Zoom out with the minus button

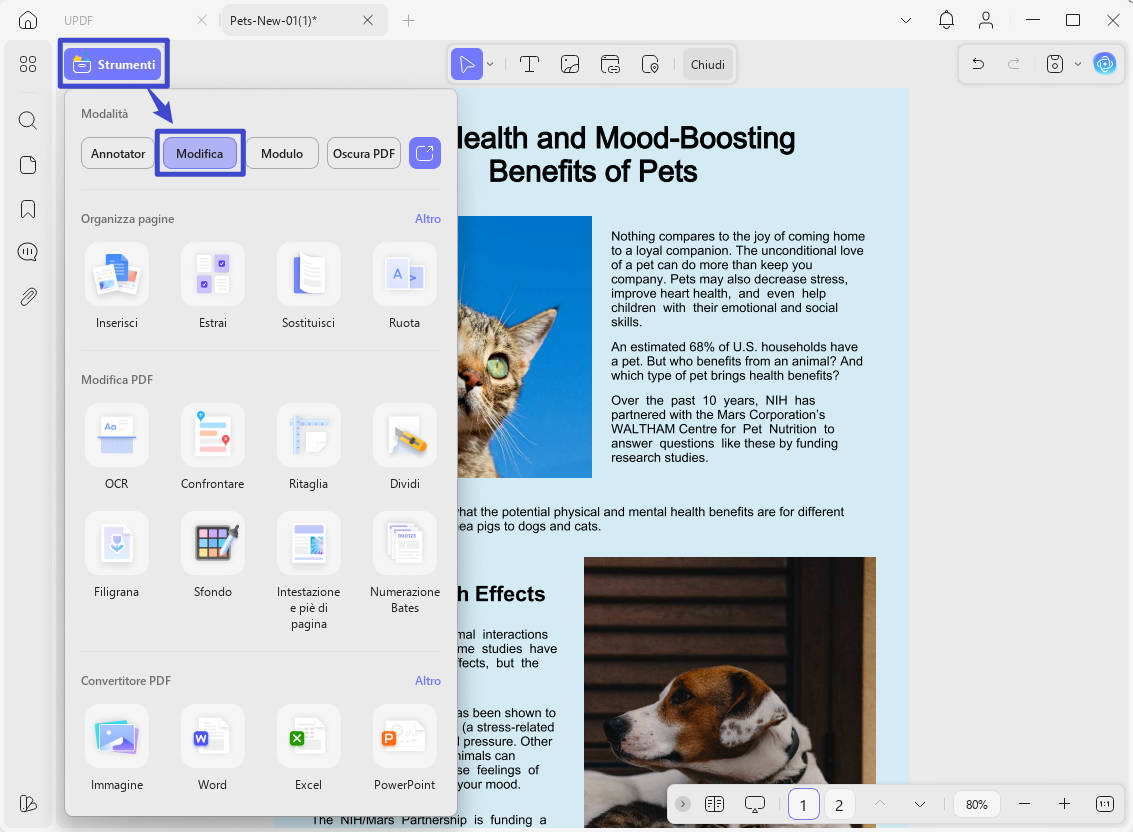1024,804
